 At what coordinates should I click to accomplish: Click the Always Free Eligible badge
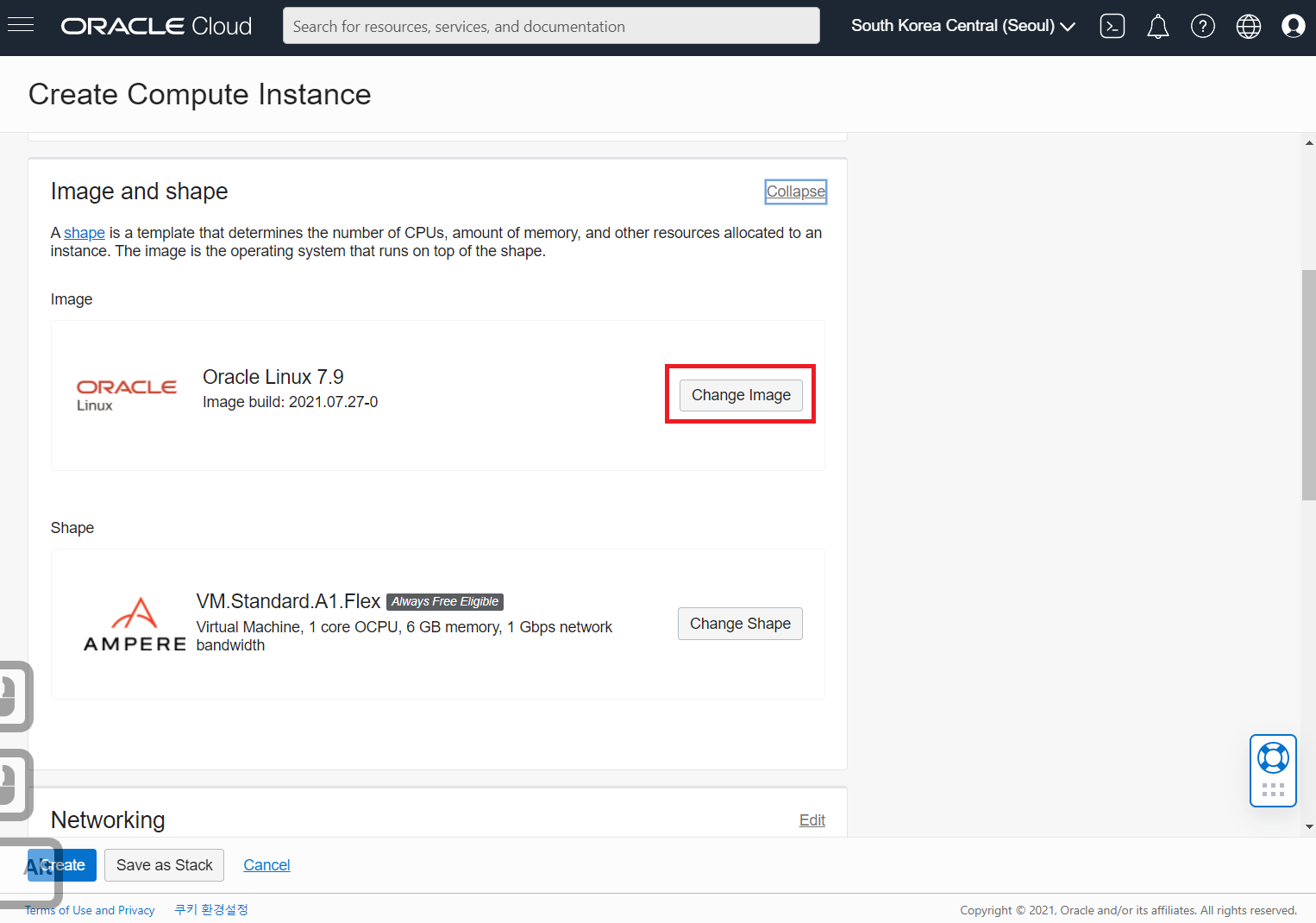(x=445, y=602)
